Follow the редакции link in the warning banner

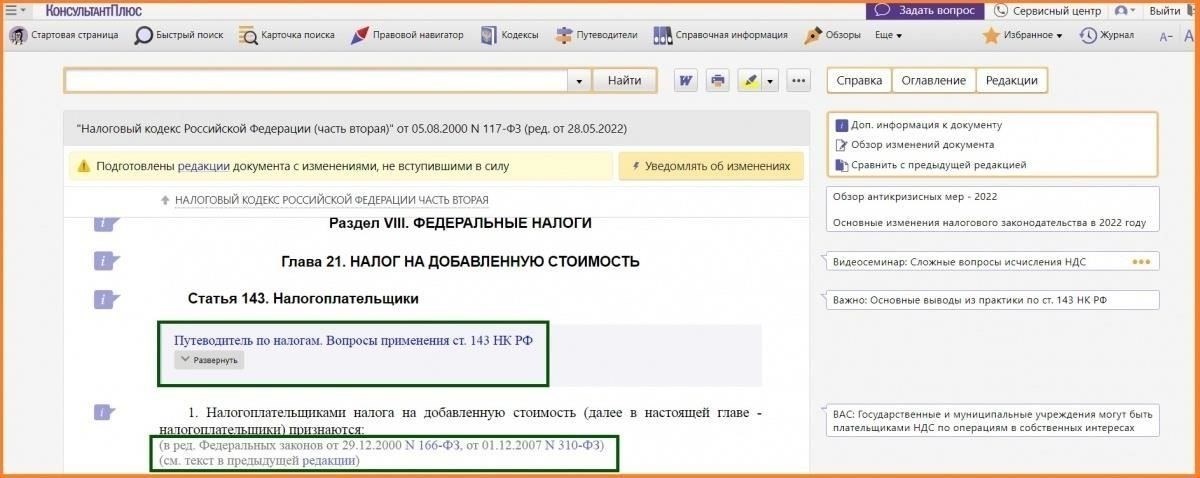point(204,167)
